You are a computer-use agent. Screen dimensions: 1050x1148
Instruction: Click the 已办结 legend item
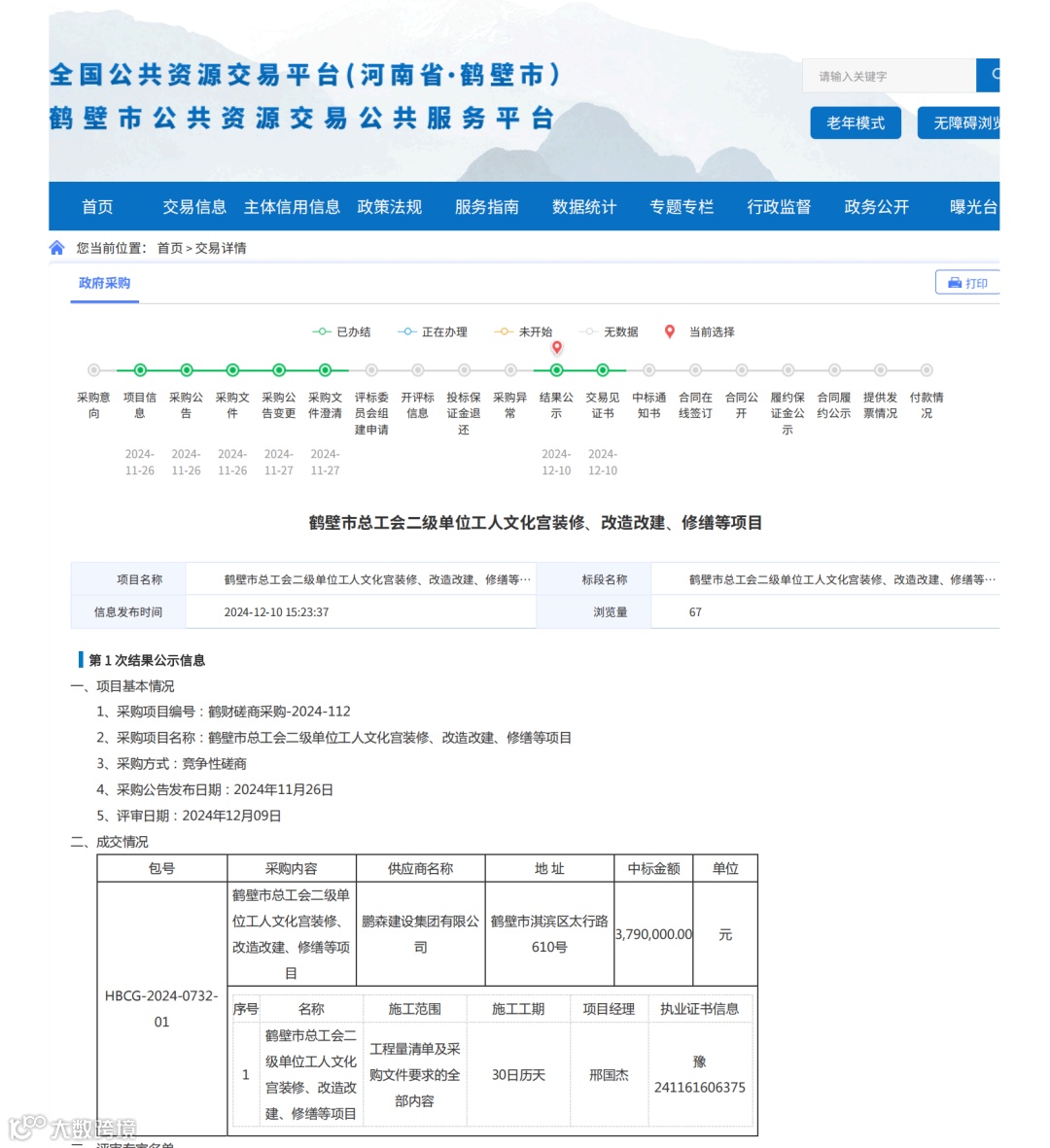(x=342, y=331)
